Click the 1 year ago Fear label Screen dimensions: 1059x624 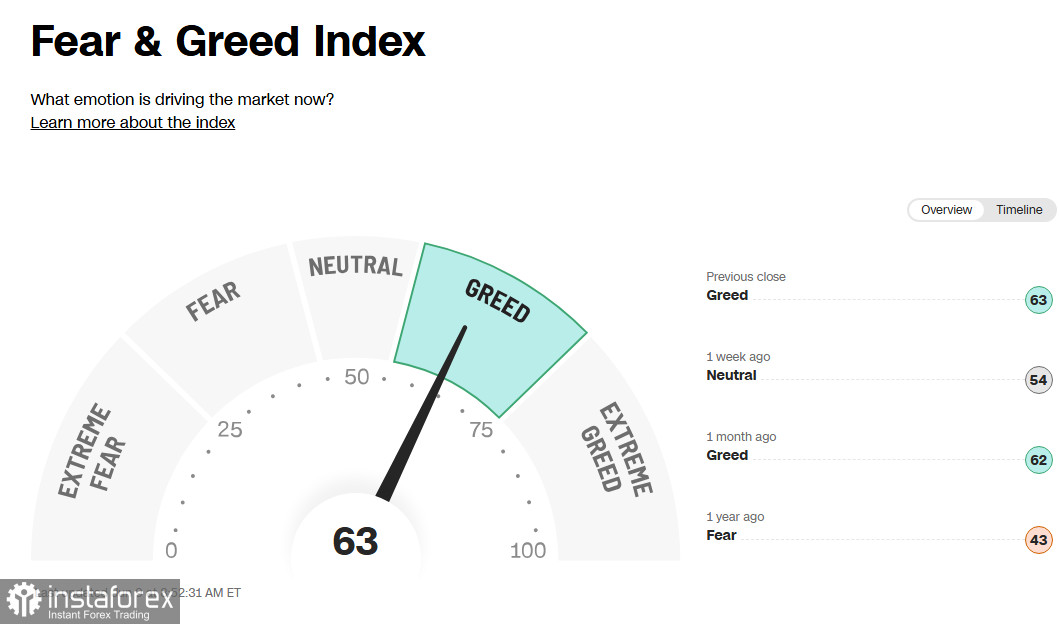click(721, 535)
